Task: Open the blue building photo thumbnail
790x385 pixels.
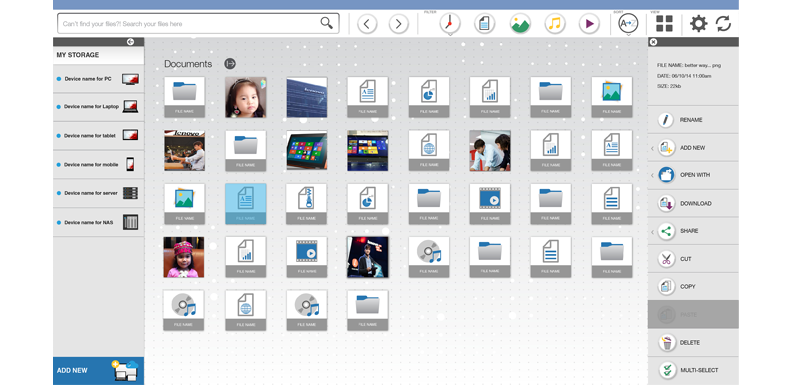Action: point(307,97)
